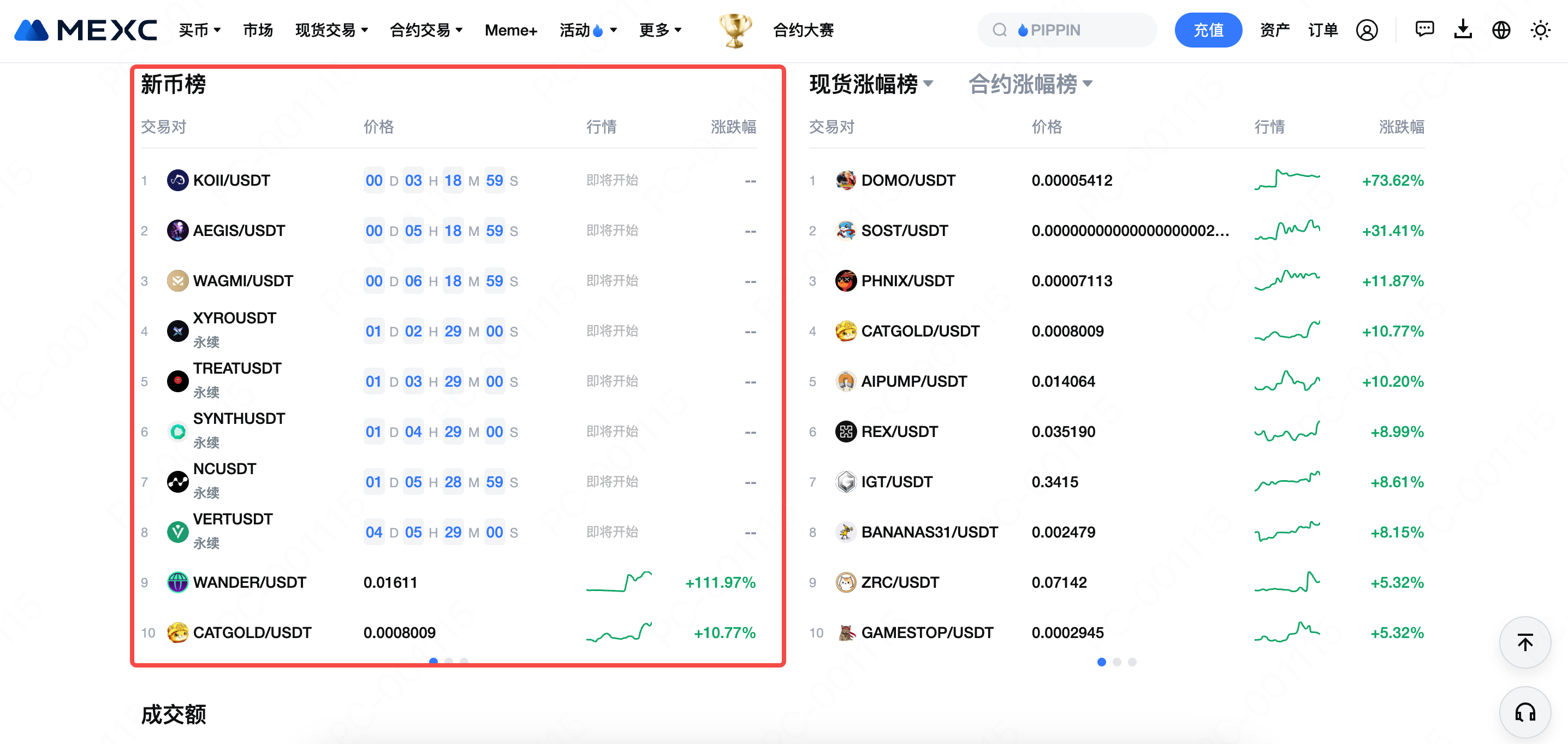Click the PIPPIN search input field
The height and width of the screenshot is (744, 1568).
[1066, 30]
